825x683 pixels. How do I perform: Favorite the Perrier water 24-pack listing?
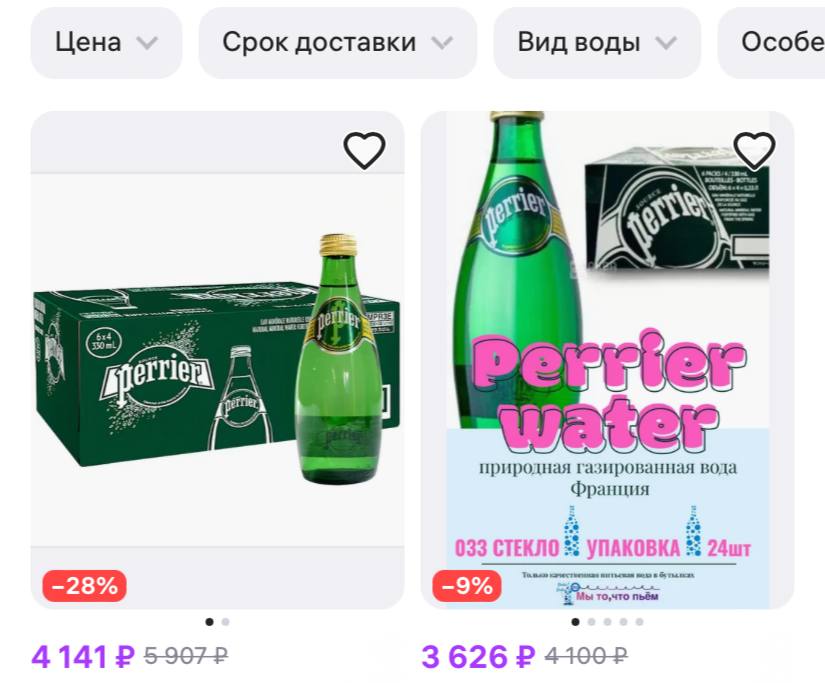pos(754,150)
